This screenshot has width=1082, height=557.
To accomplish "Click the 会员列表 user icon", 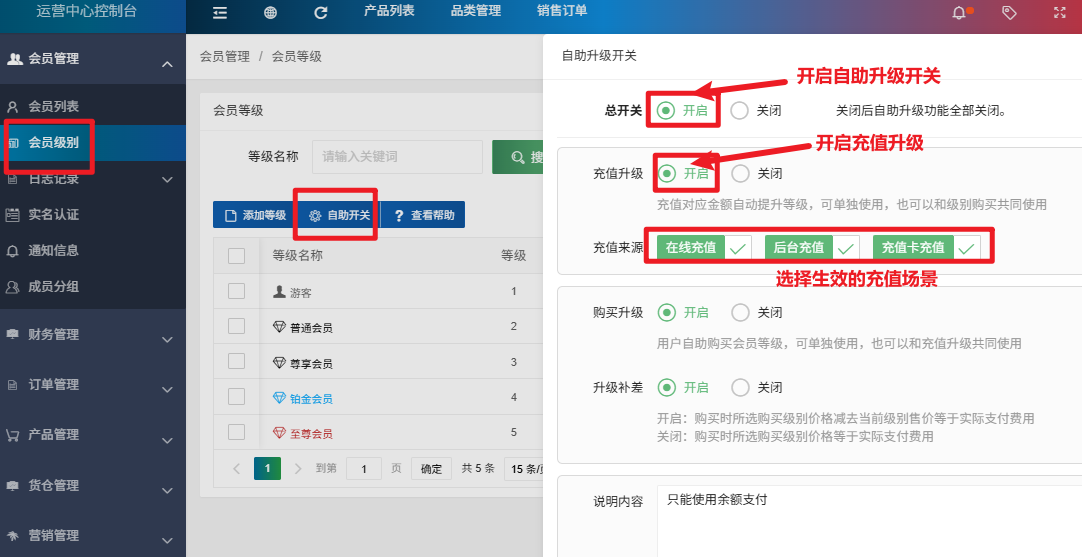I will (x=12, y=107).
